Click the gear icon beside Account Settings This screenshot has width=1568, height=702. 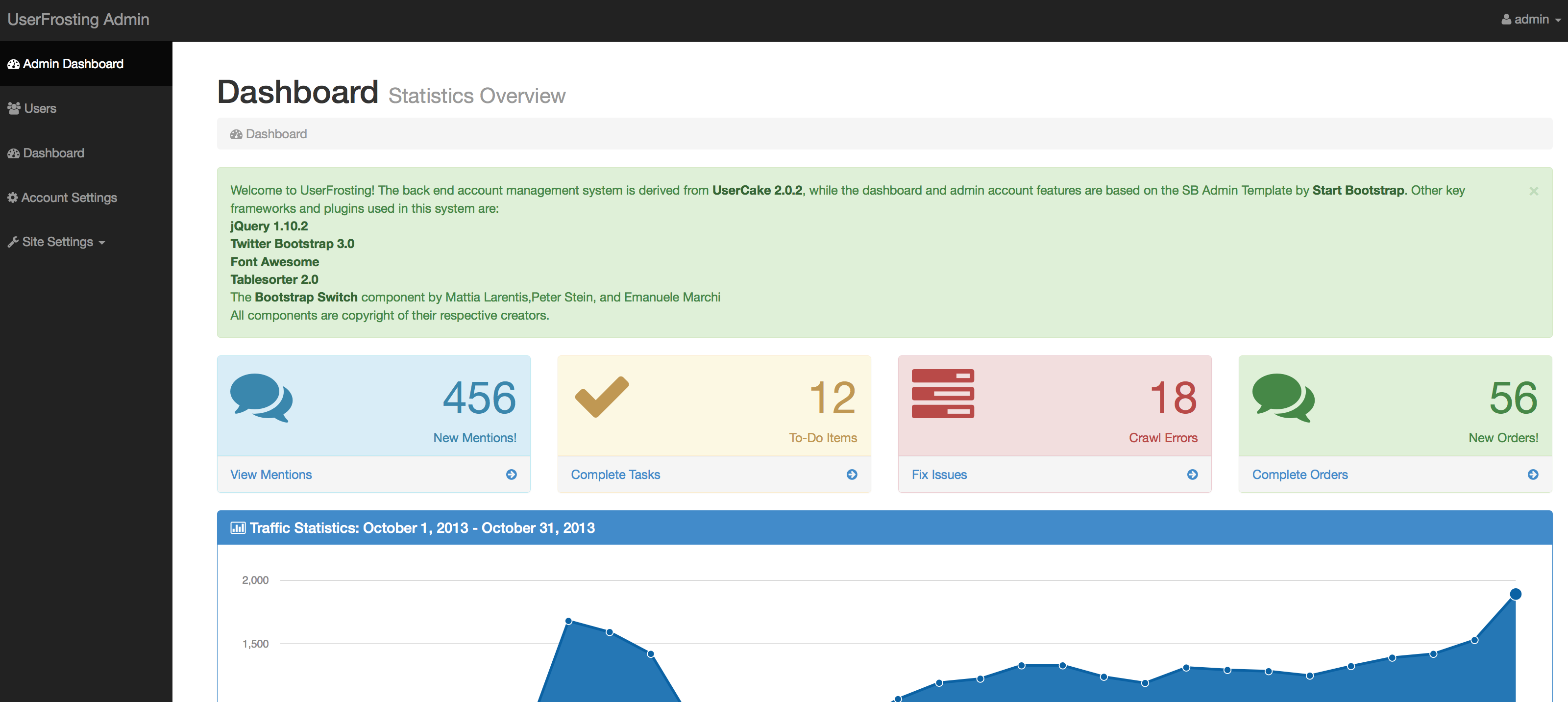tap(12, 197)
